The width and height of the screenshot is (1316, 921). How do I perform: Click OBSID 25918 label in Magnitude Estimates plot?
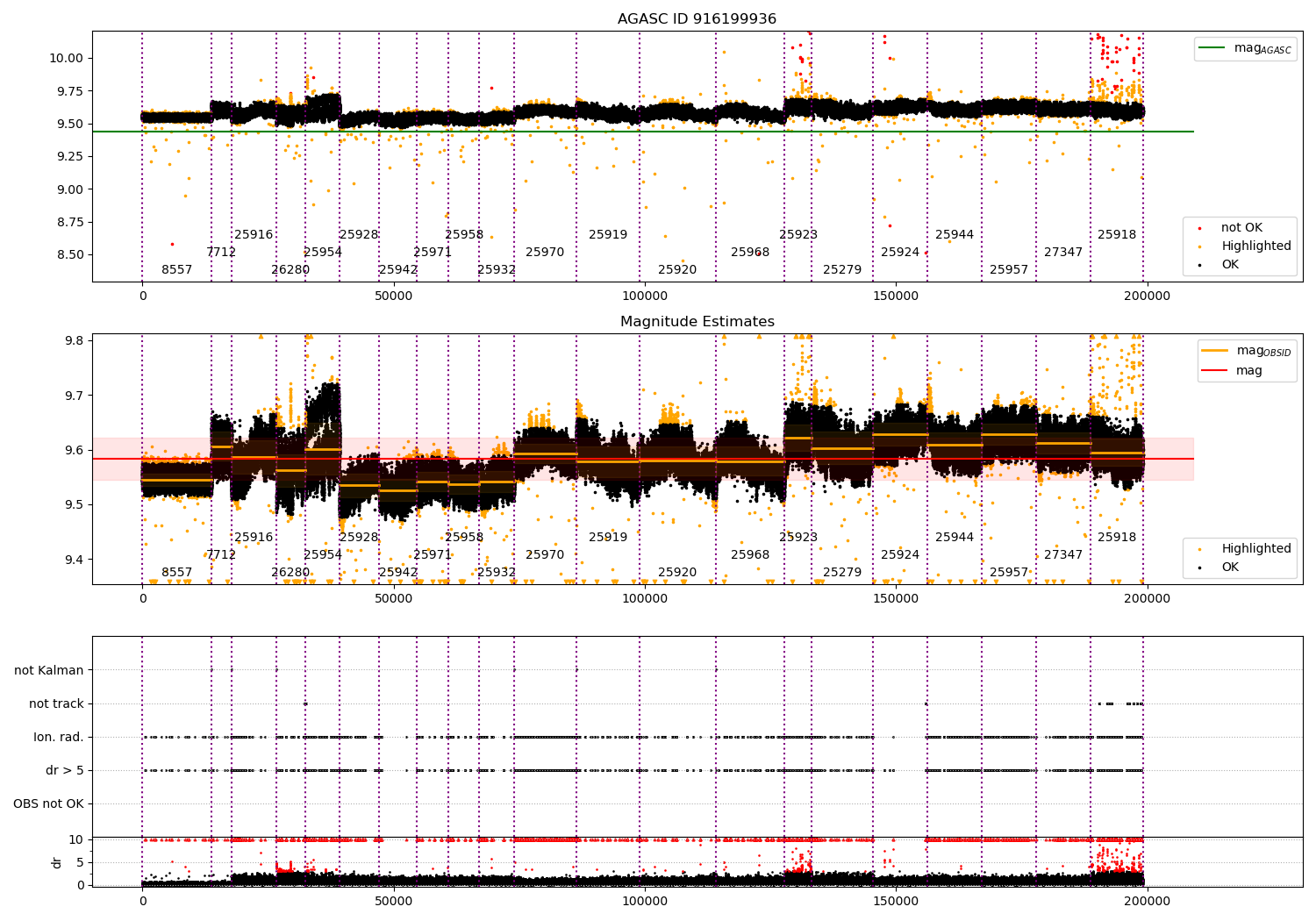pyautogui.click(x=1117, y=538)
